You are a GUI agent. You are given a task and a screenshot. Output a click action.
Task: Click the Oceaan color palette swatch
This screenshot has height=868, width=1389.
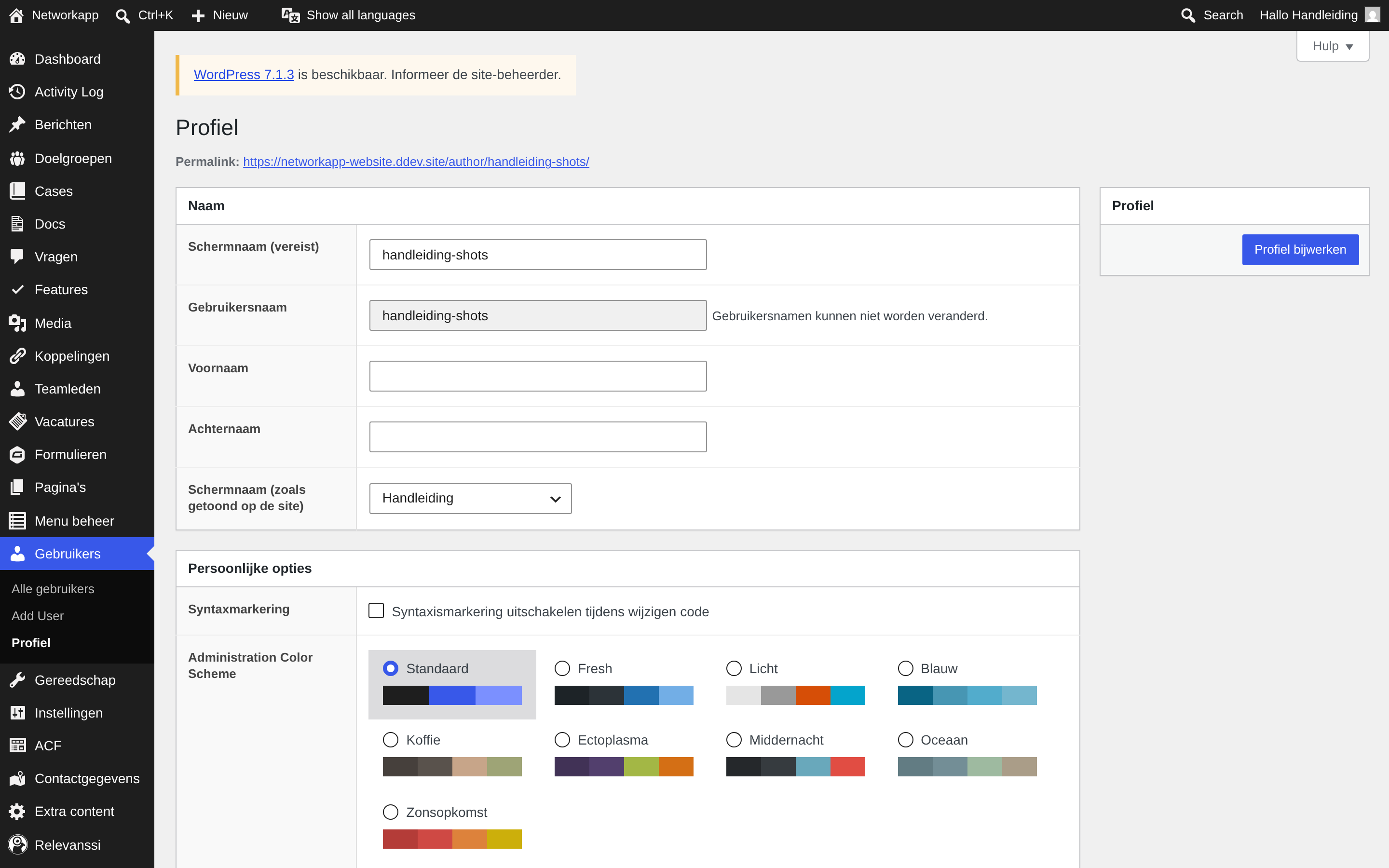coord(967,767)
